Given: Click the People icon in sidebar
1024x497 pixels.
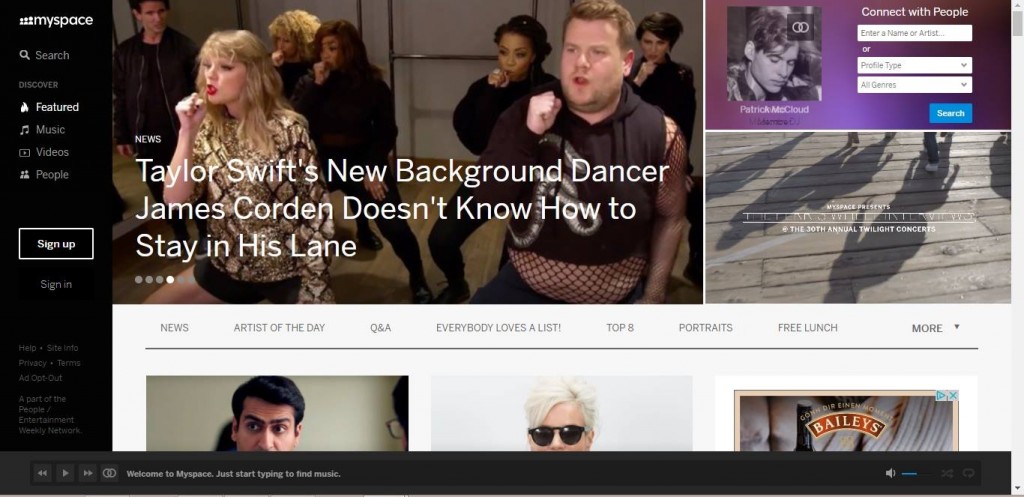Looking at the screenshot, I should click(x=25, y=174).
